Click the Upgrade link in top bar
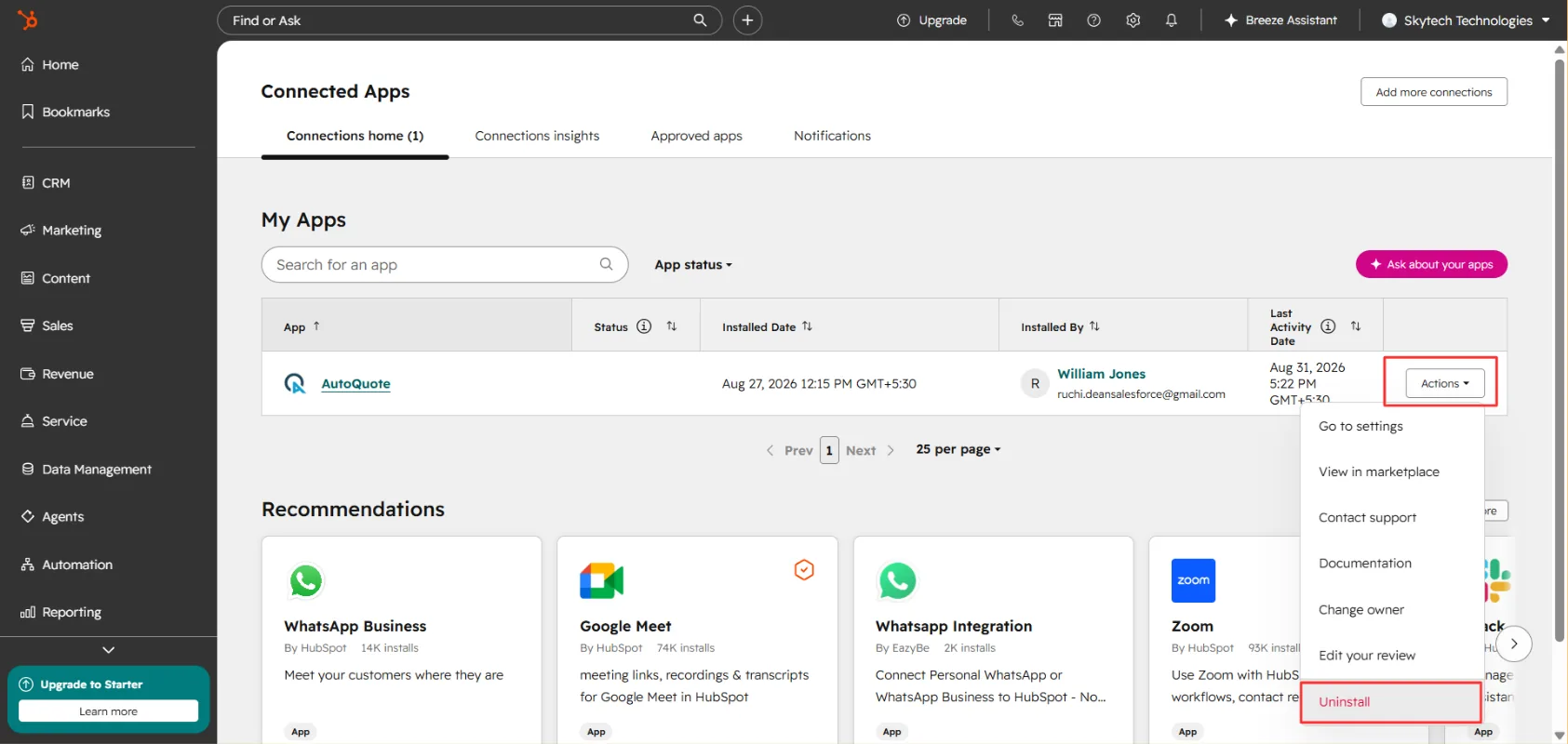Image resolution: width=1568 pixels, height=744 pixels. [x=931, y=20]
